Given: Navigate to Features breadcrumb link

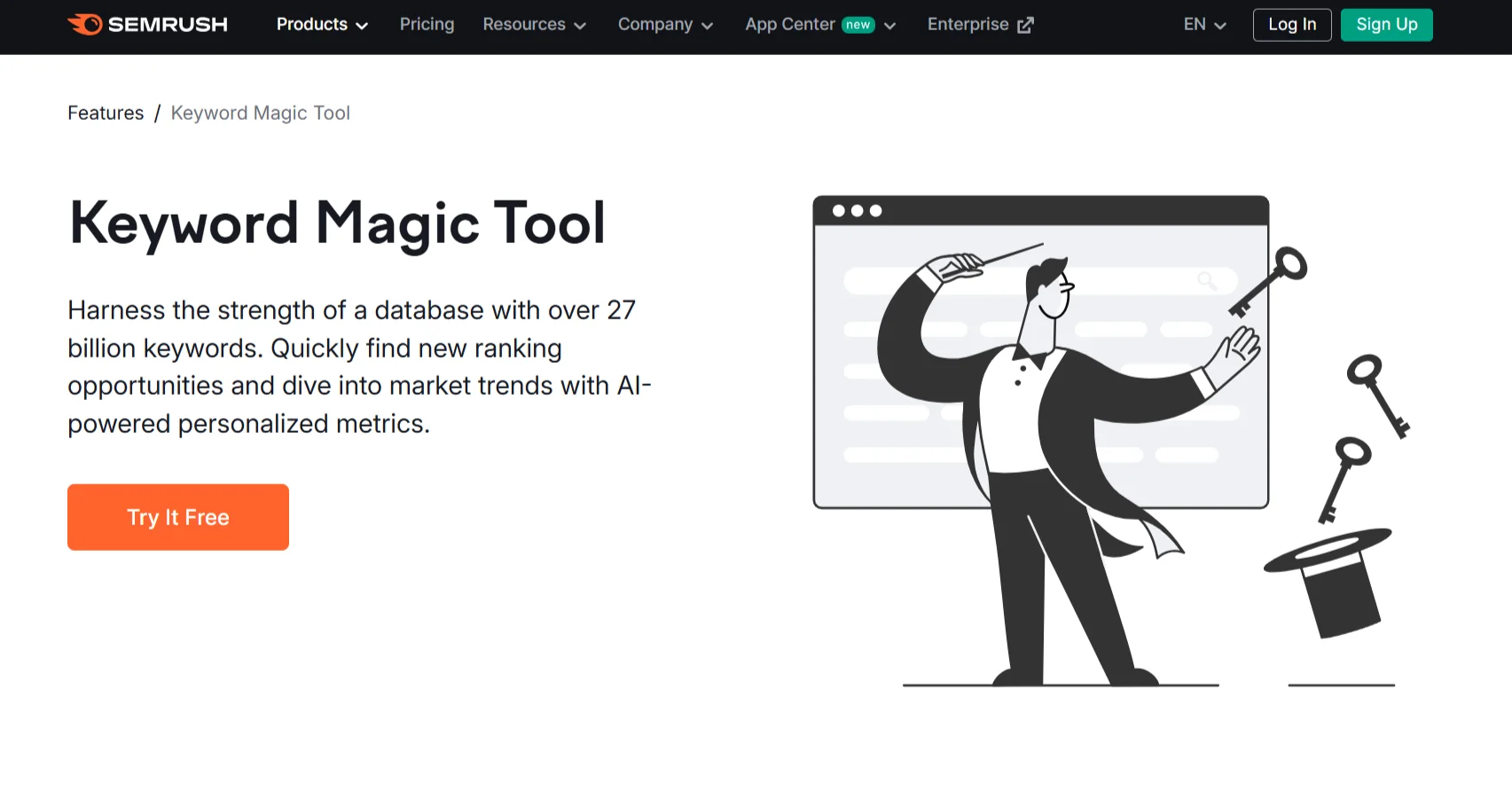Looking at the screenshot, I should click(x=106, y=113).
